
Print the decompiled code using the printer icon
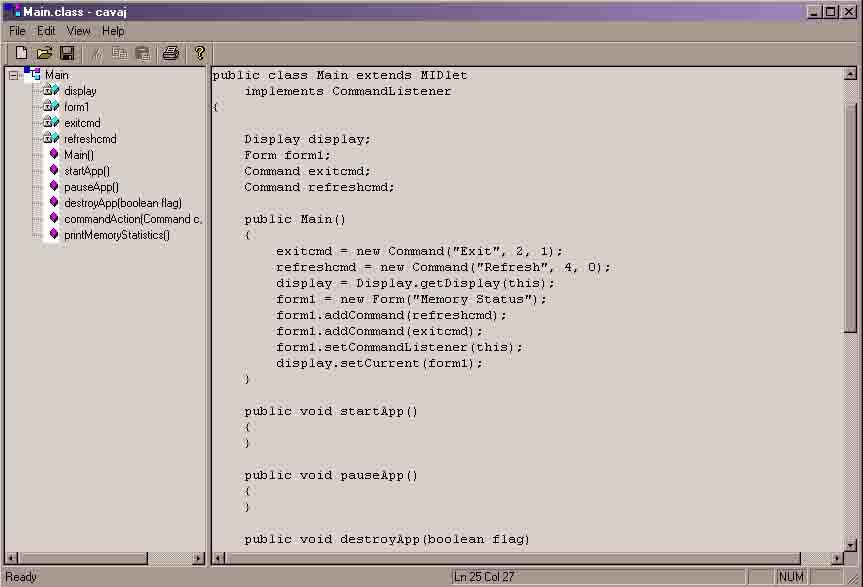[x=171, y=53]
